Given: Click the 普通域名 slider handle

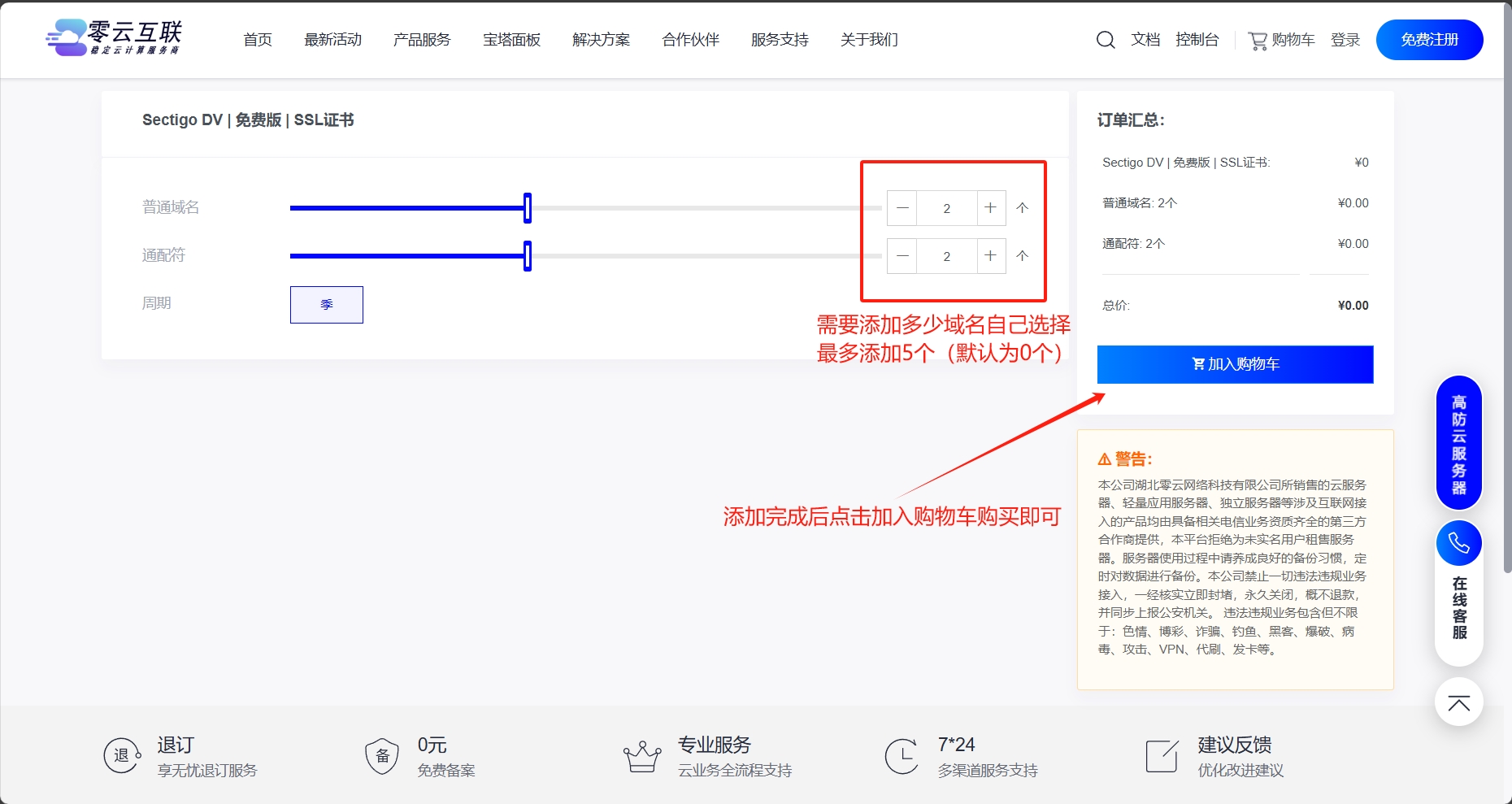Looking at the screenshot, I should 528,208.
